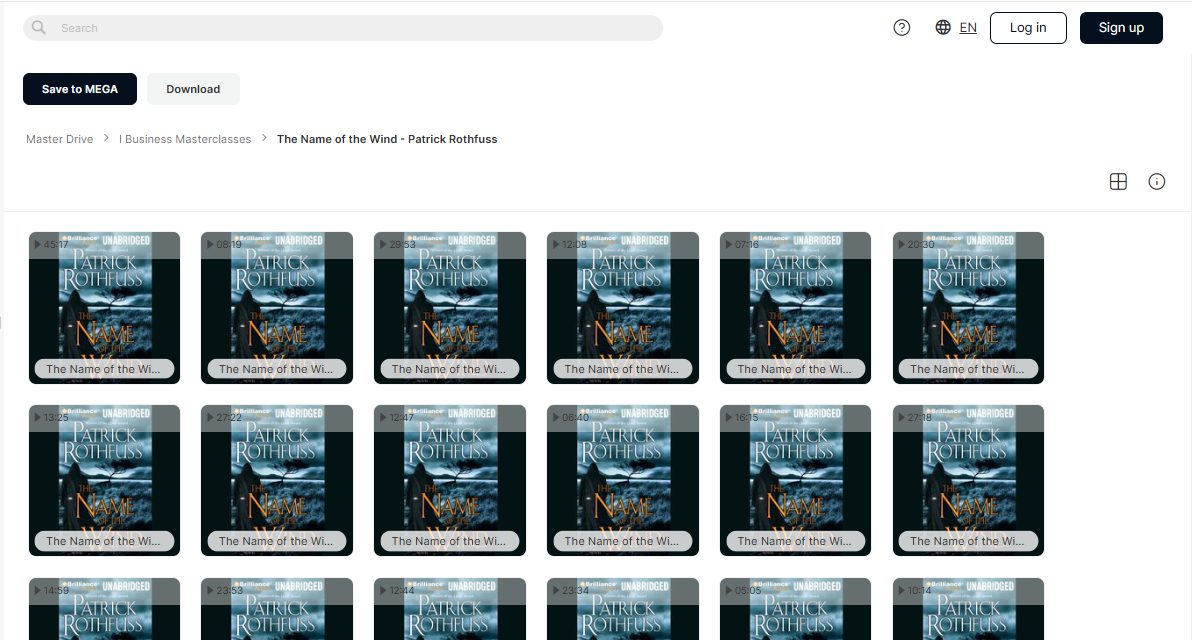Open the info panel icon
The height and width of the screenshot is (640, 1192).
(1156, 182)
